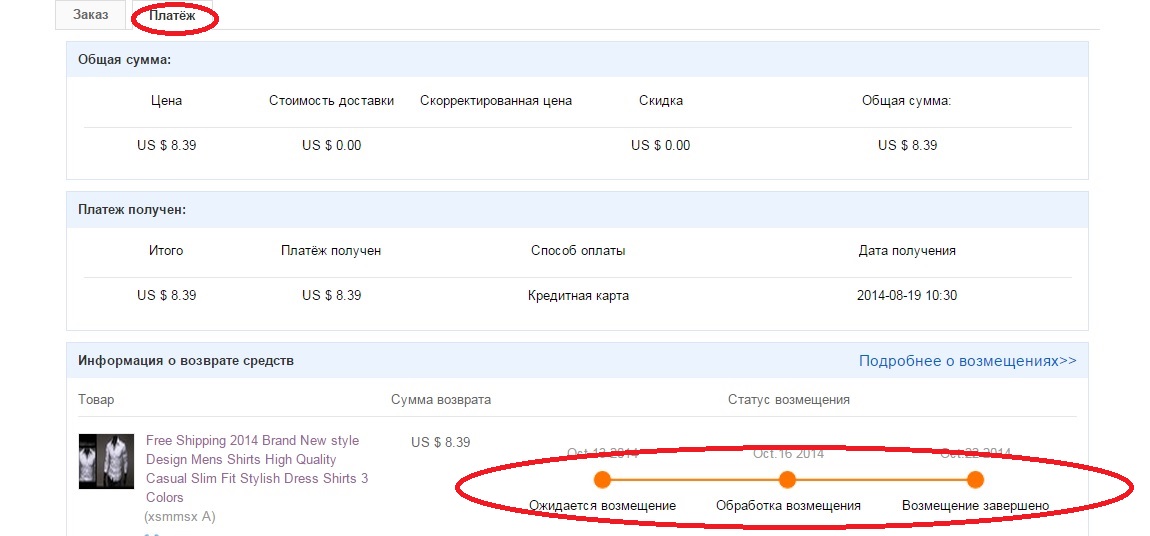Viewport: 1150px width, 536px height.
Task: Open the Платёж tab
Action: (x=173, y=16)
